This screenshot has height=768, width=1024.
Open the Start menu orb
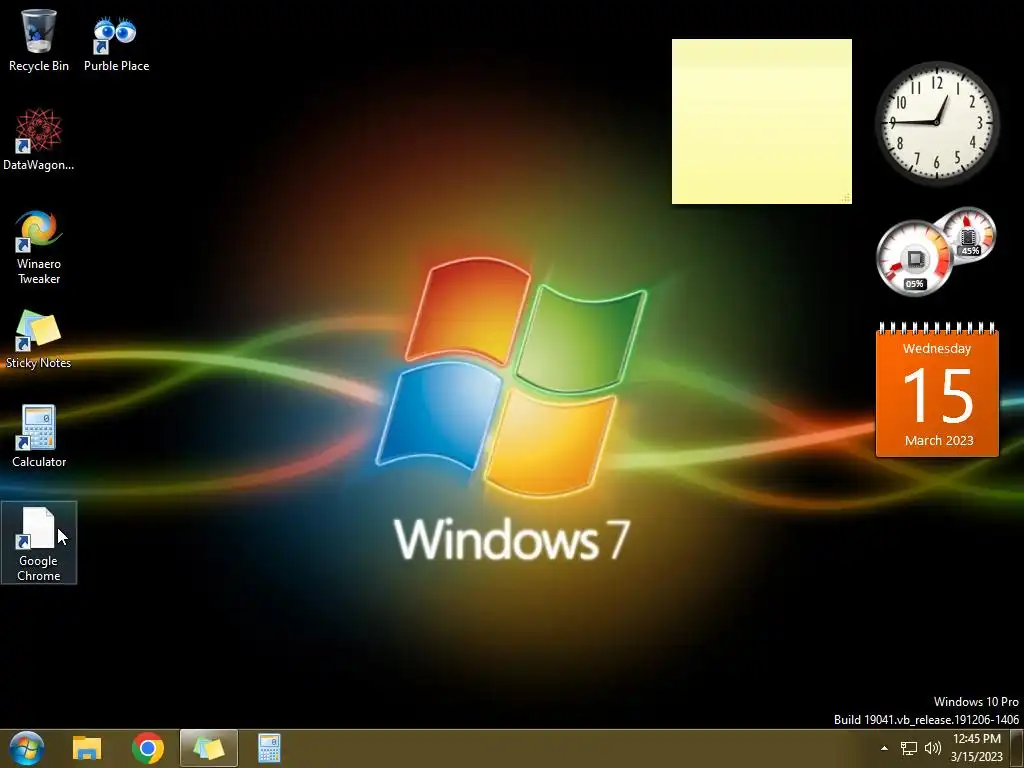27,748
